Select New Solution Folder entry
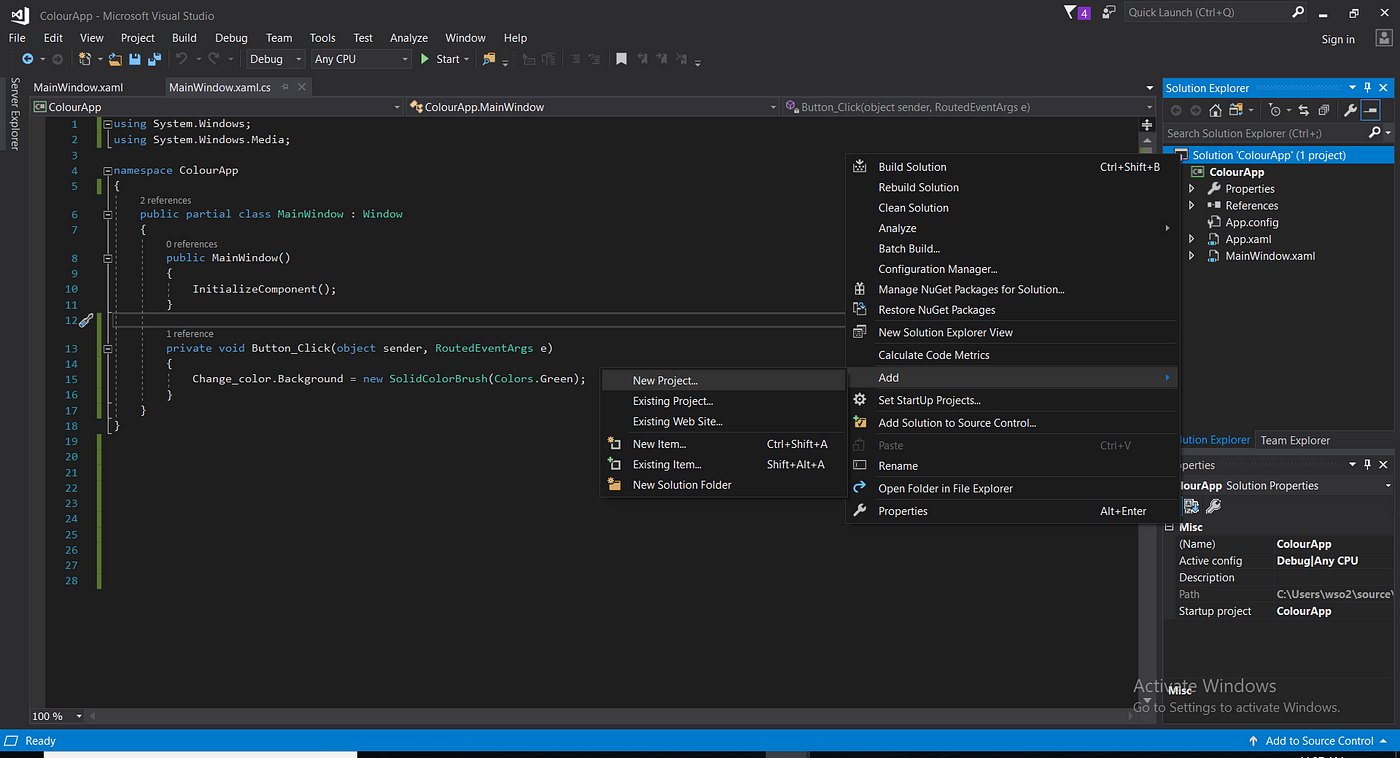The width and height of the screenshot is (1400, 758). [x=723, y=485]
